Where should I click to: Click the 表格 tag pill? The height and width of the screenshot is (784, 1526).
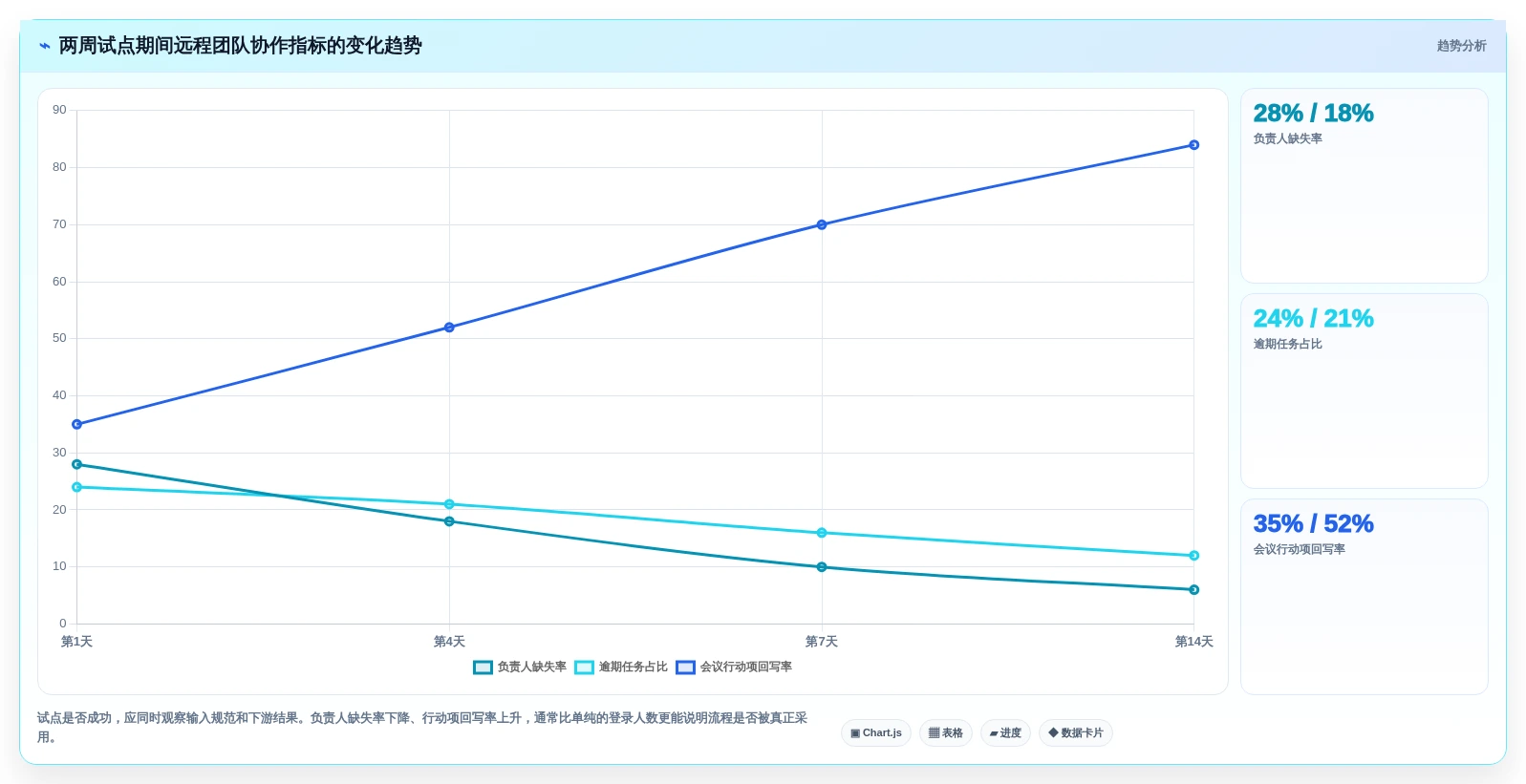coord(946,733)
